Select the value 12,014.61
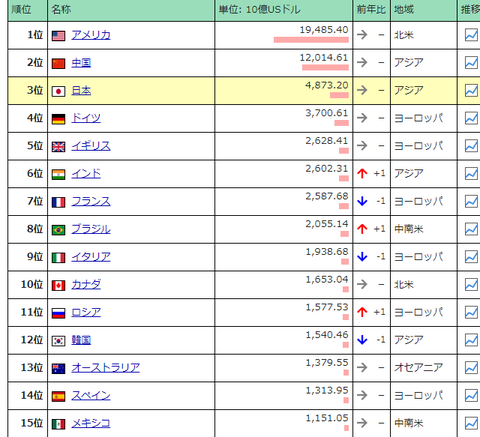 [x=324, y=58]
